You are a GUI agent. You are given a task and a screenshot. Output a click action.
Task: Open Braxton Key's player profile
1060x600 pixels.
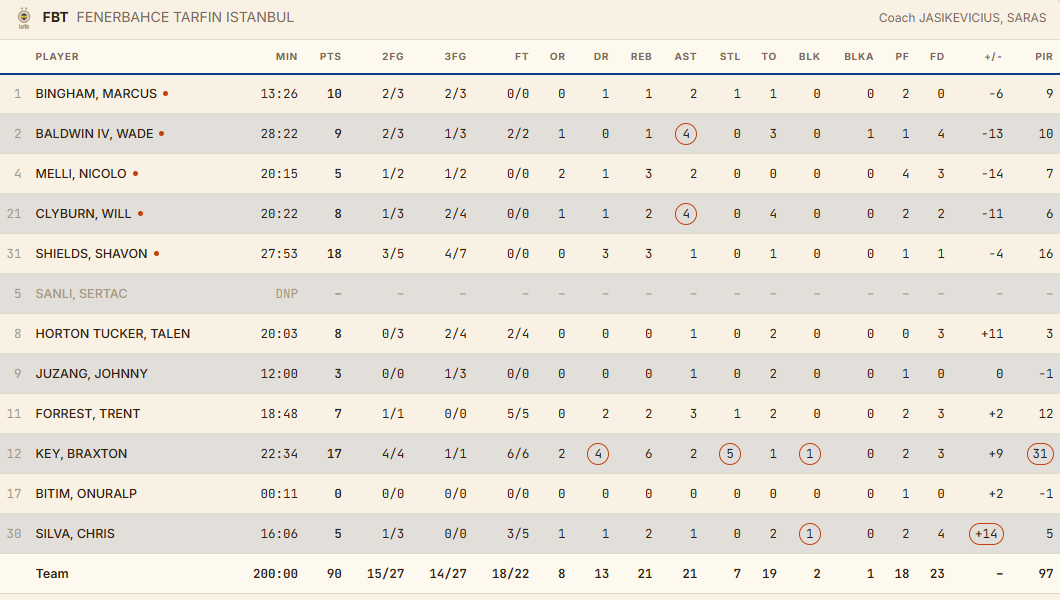coord(81,453)
